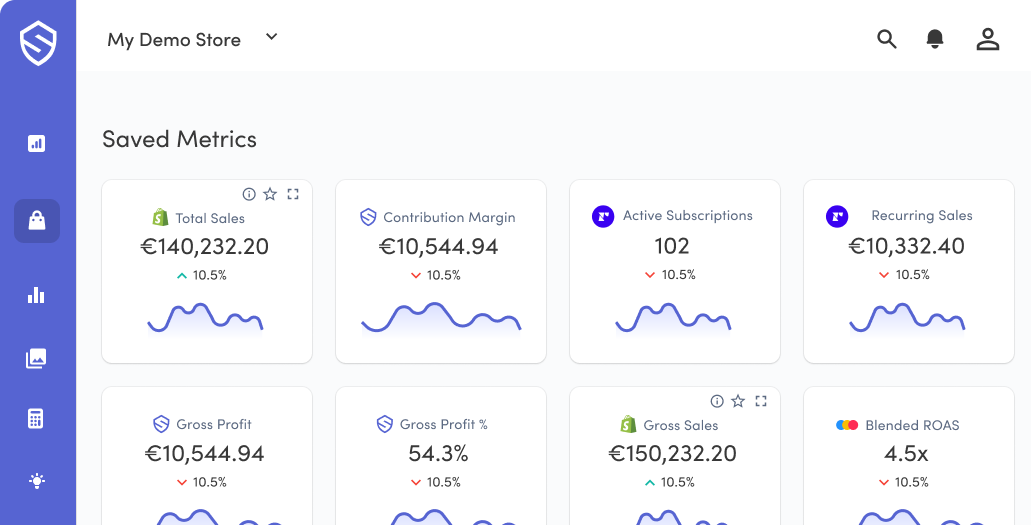1031x525 pixels.
Task: Click the shield logo in sidebar
Action: tap(38, 44)
